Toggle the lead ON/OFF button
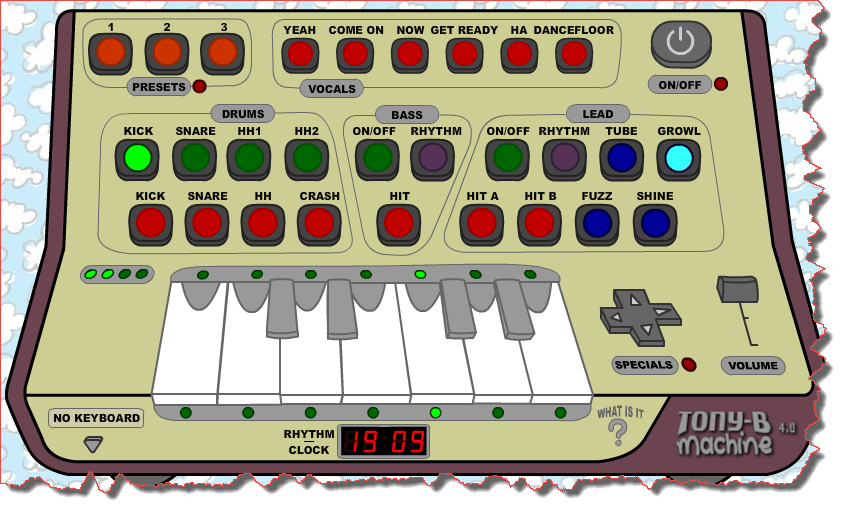Viewport: 849px width, 514px height. tap(507, 157)
